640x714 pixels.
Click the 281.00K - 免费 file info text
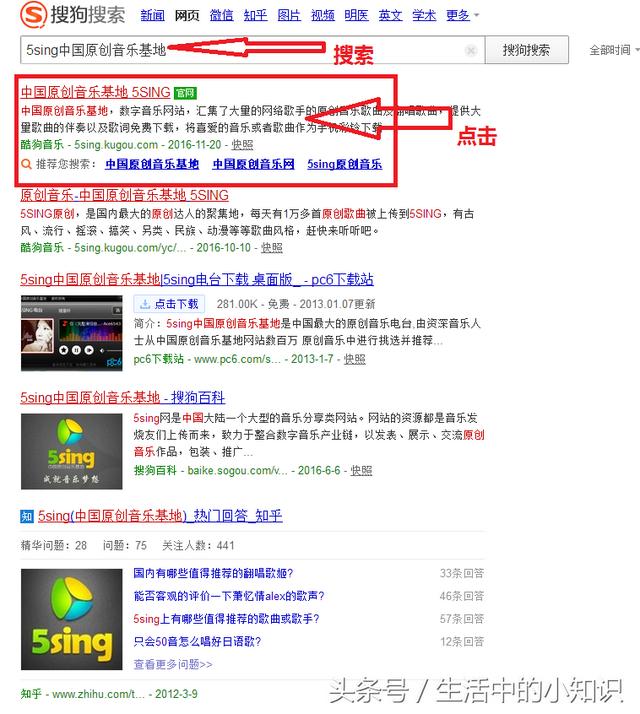(253, 304)
